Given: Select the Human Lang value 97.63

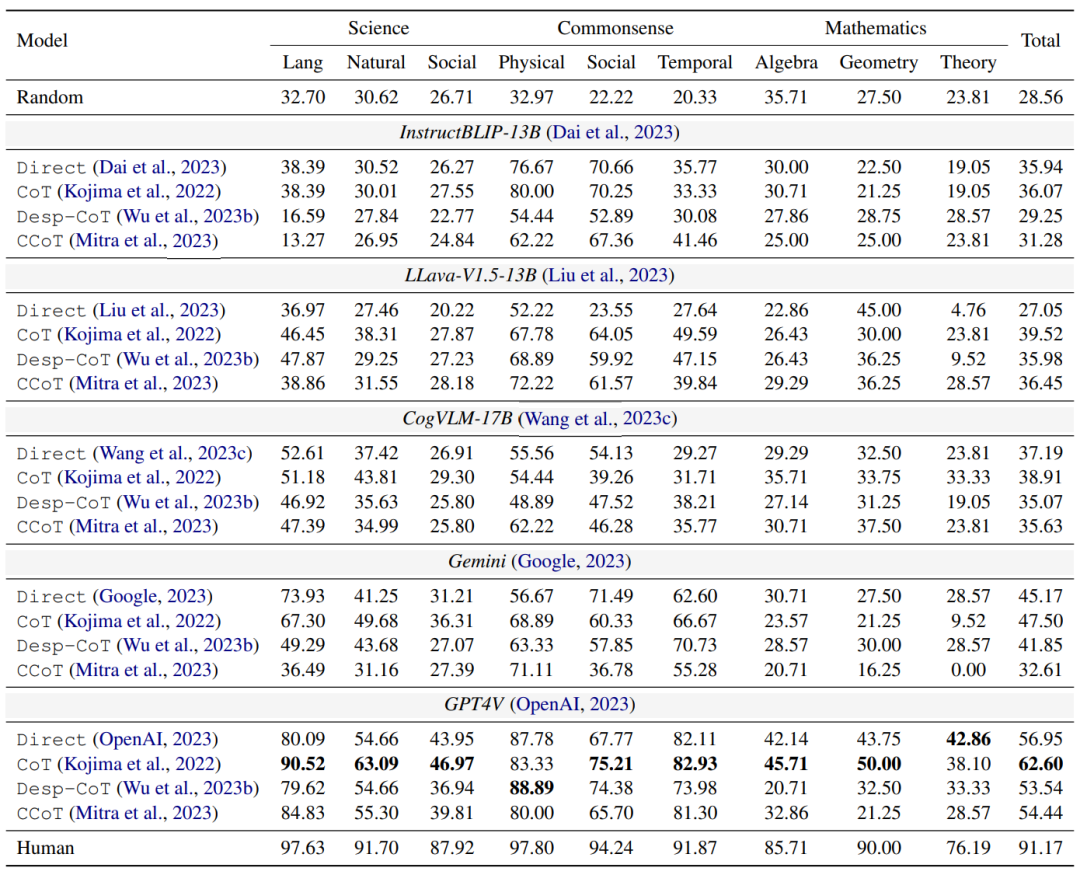Looking at the screenshot, I should point(302,847).
